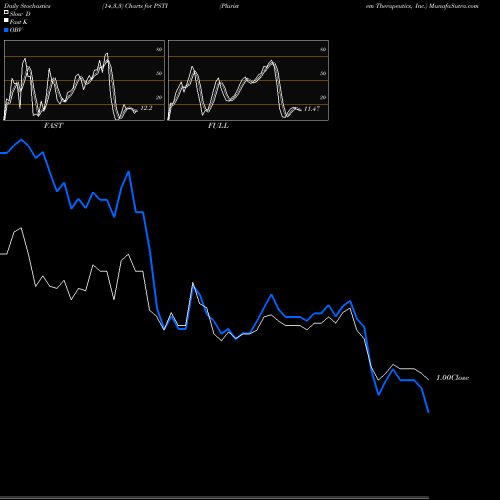Click the Slow D legend swatch

(x=6, y=12)
